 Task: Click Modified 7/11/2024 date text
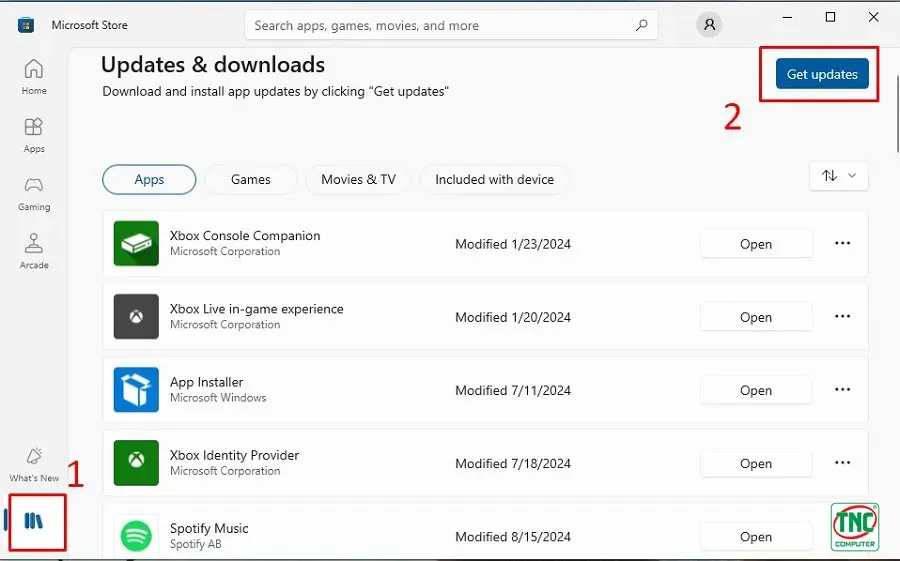(513, 390)
